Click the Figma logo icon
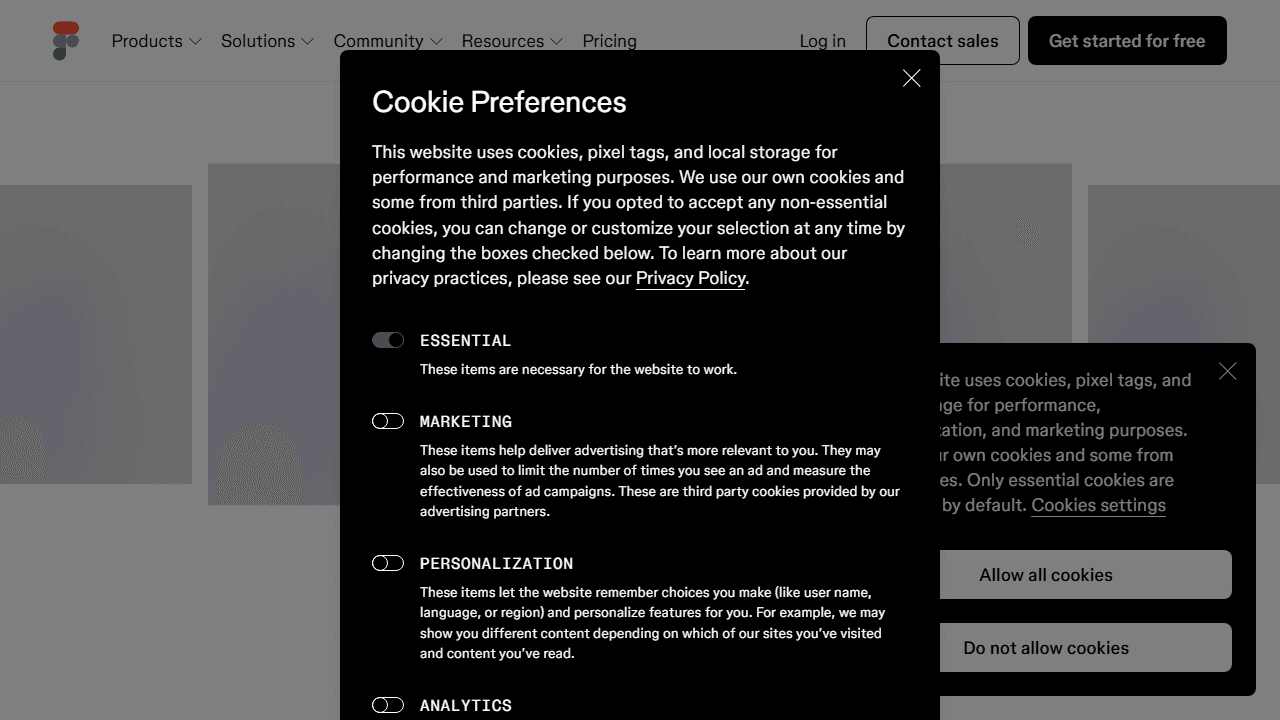The image size is (1280, 720). pyautogui.click(x=66, y=41)
